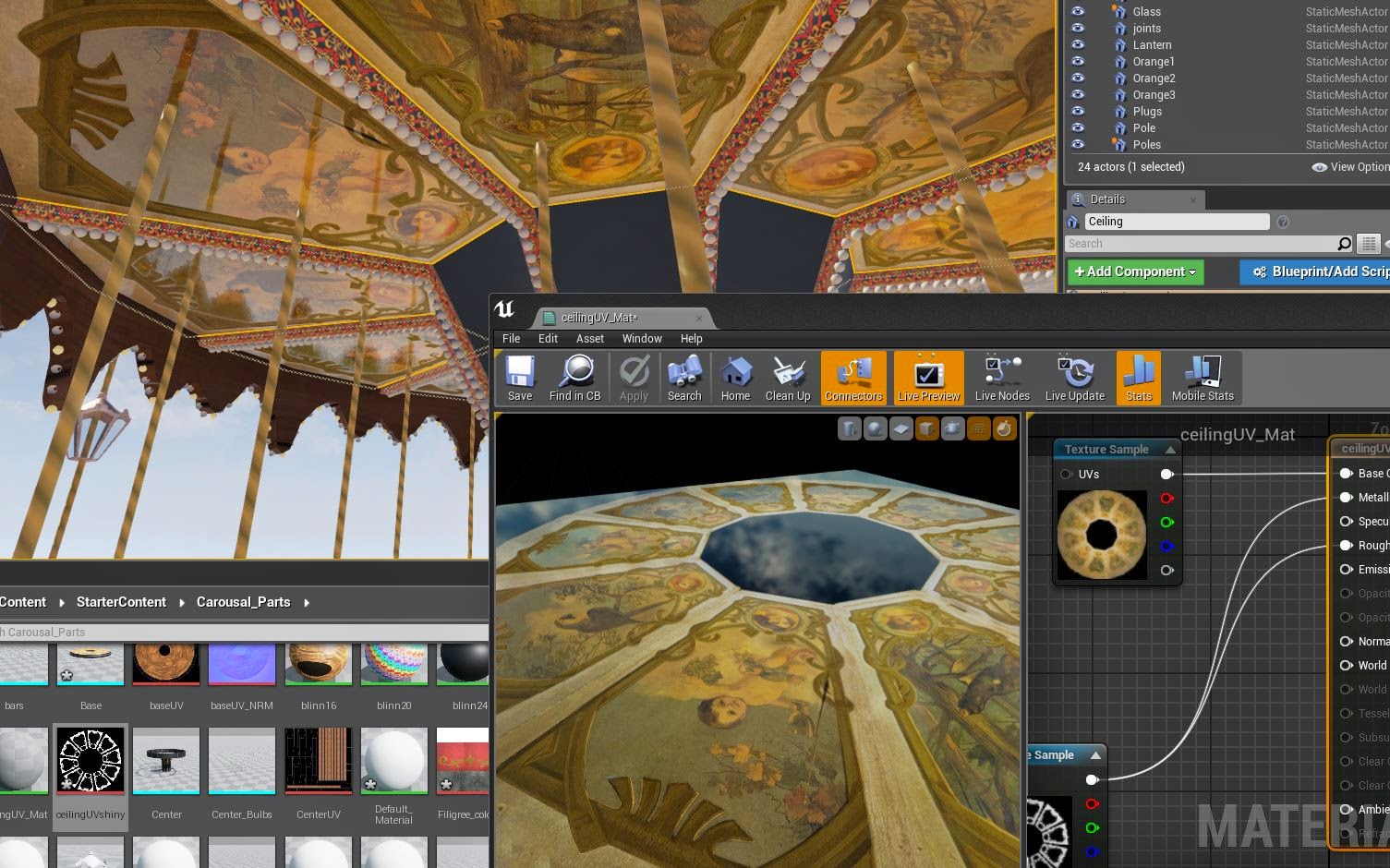Select the blinn20 material thumbnail
The height and width of the screenshot is (868, 1390).
pos(393,664)
